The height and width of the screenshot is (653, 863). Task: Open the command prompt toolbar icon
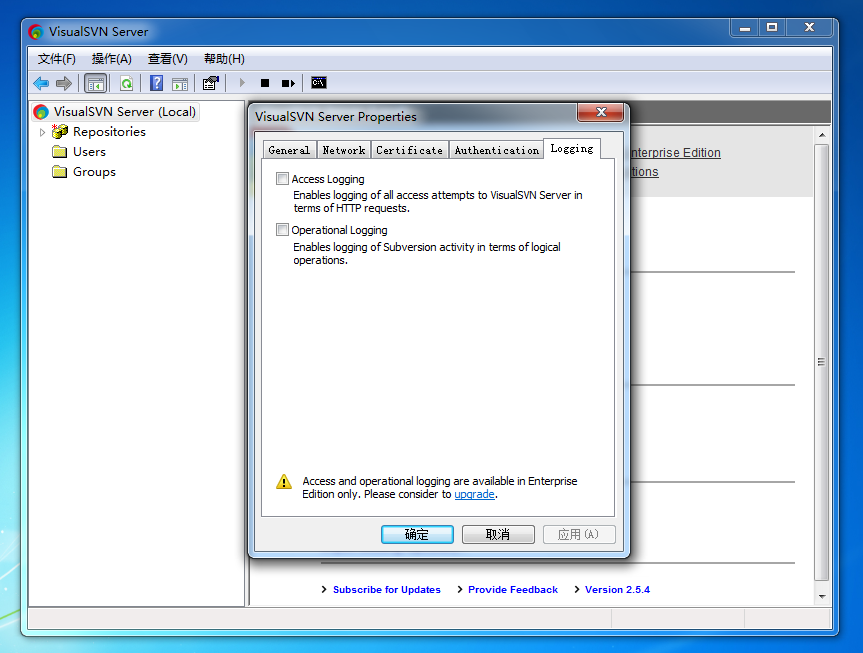point(319,83)
